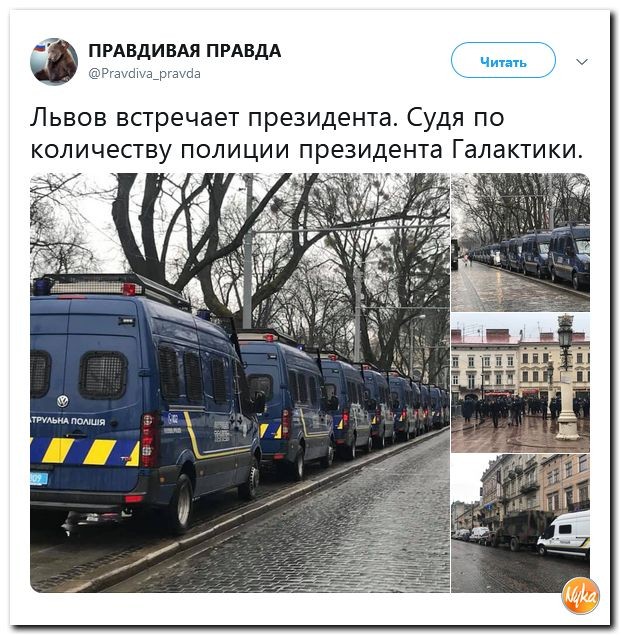Image resolution: width=621 pixels, height=636 pixels.
Task: Open top-right photo of van row
Action: point(520,242)
